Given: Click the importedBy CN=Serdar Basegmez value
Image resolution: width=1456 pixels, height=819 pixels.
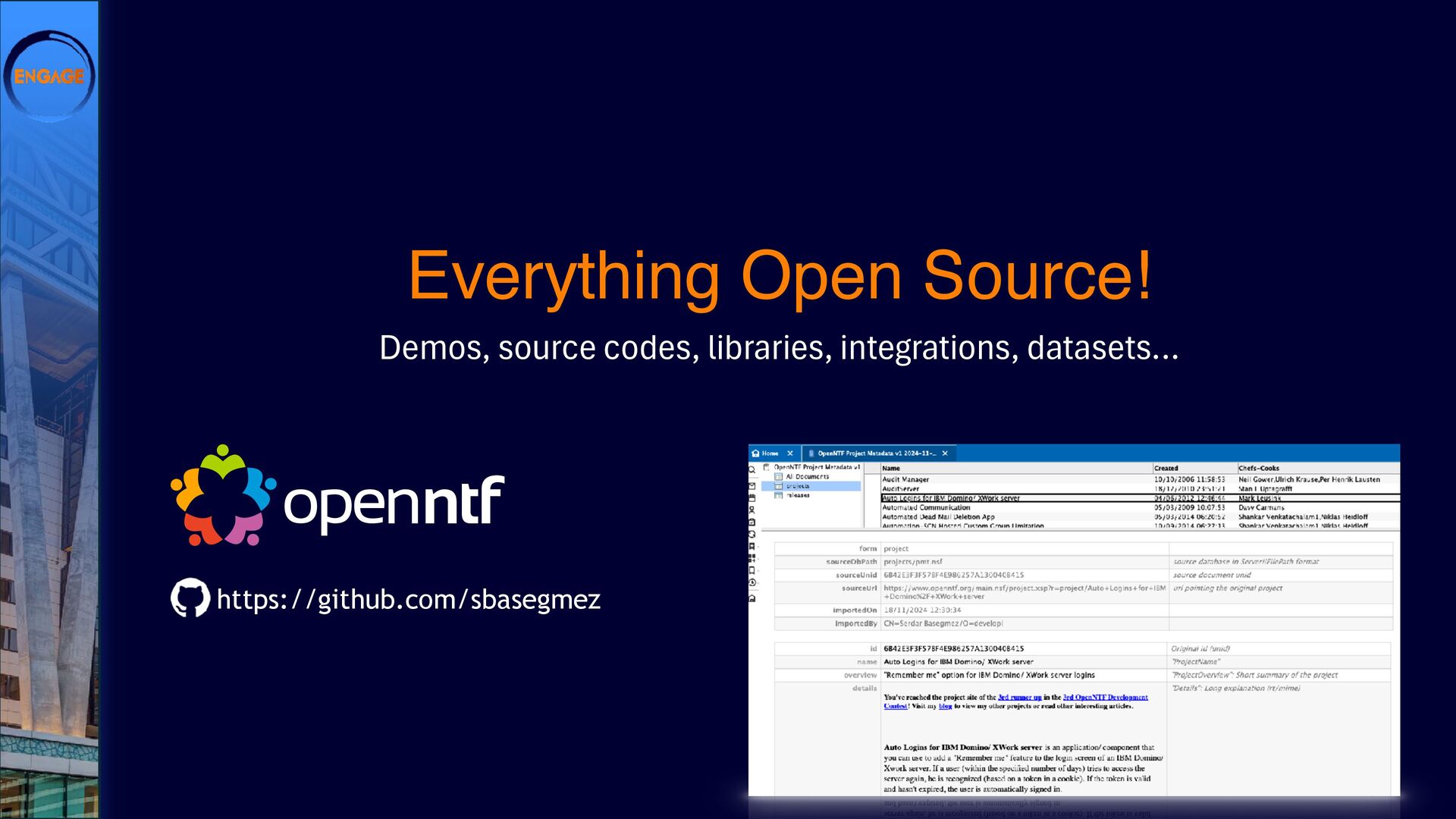Looking at the screenshot, I should (943, 623).
